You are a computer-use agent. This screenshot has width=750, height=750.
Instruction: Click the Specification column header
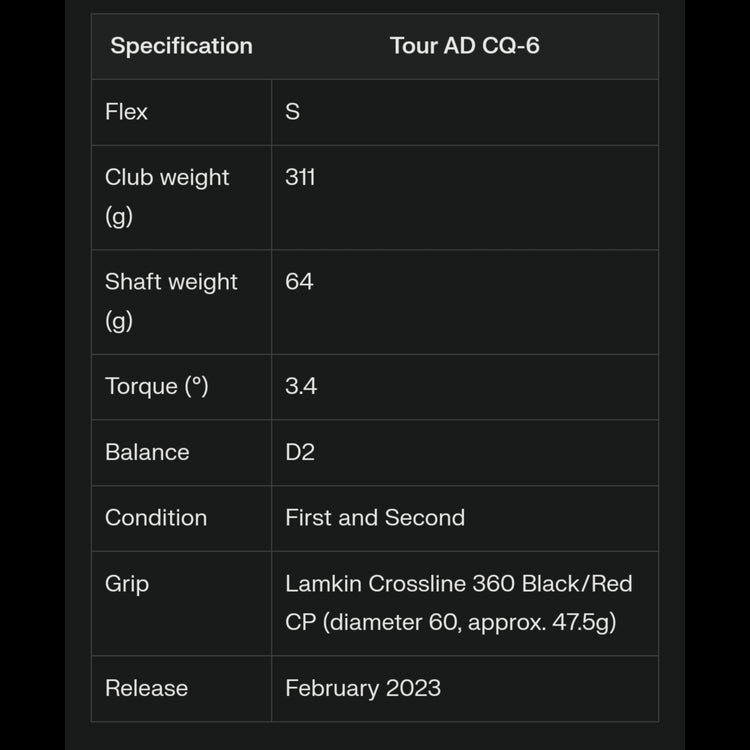181,46
